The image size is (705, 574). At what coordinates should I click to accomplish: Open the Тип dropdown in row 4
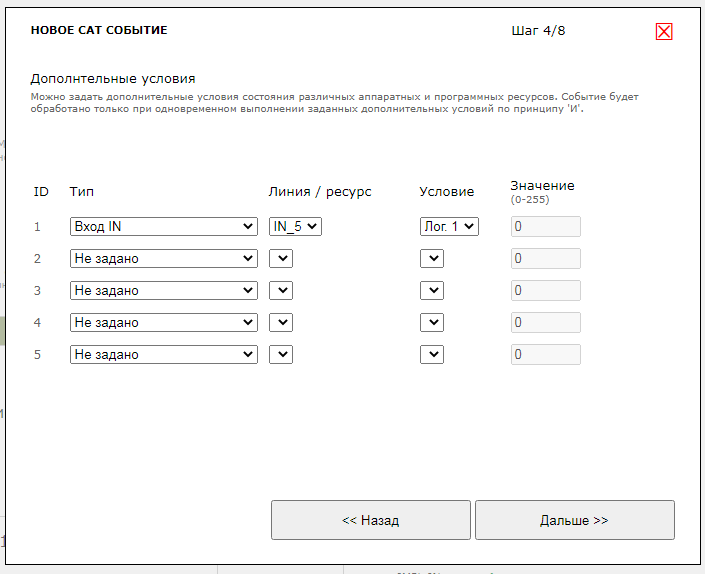pyautogui.click(x=164, y=323)
